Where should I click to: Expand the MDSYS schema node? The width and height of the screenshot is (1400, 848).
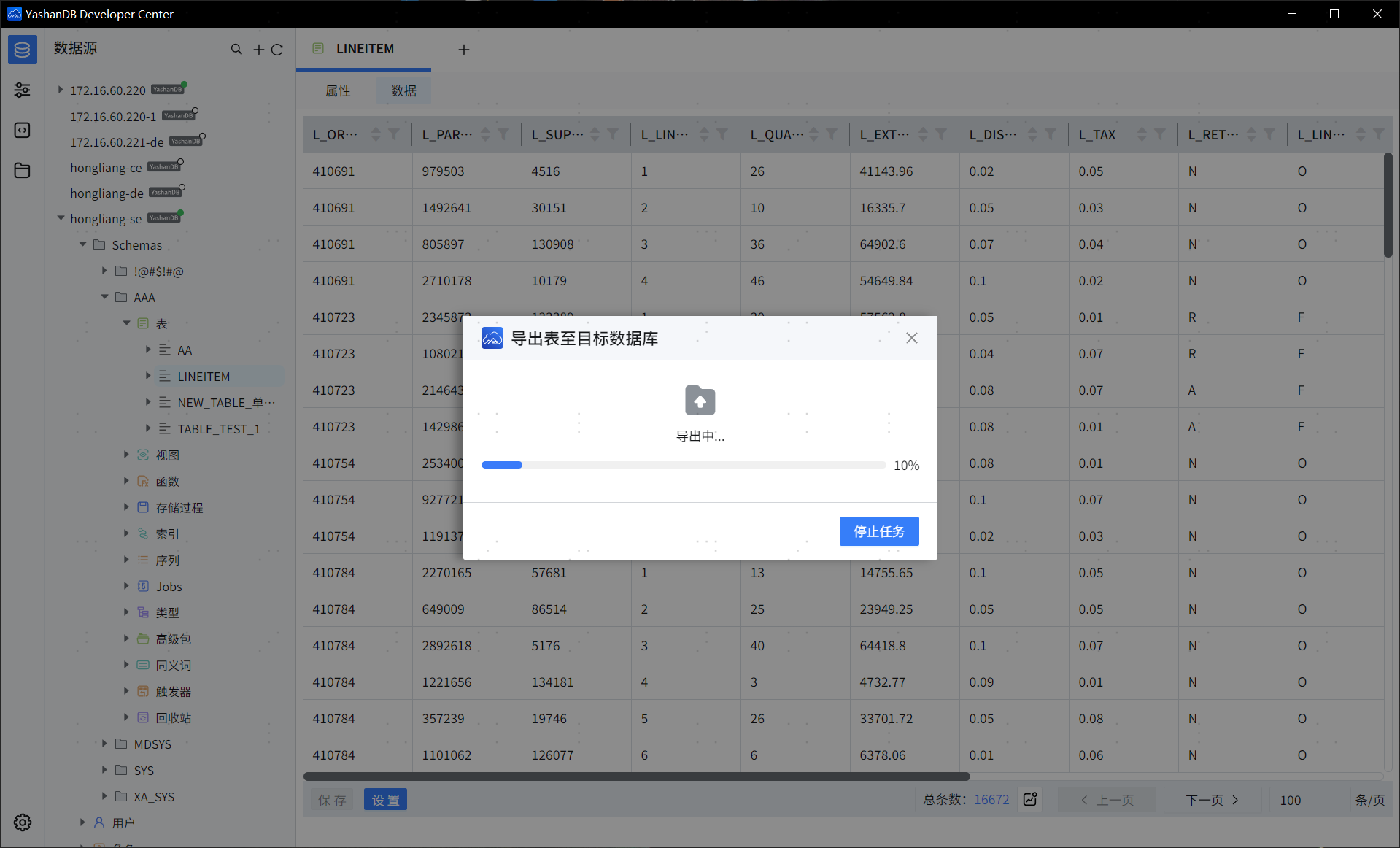[104, 744]
